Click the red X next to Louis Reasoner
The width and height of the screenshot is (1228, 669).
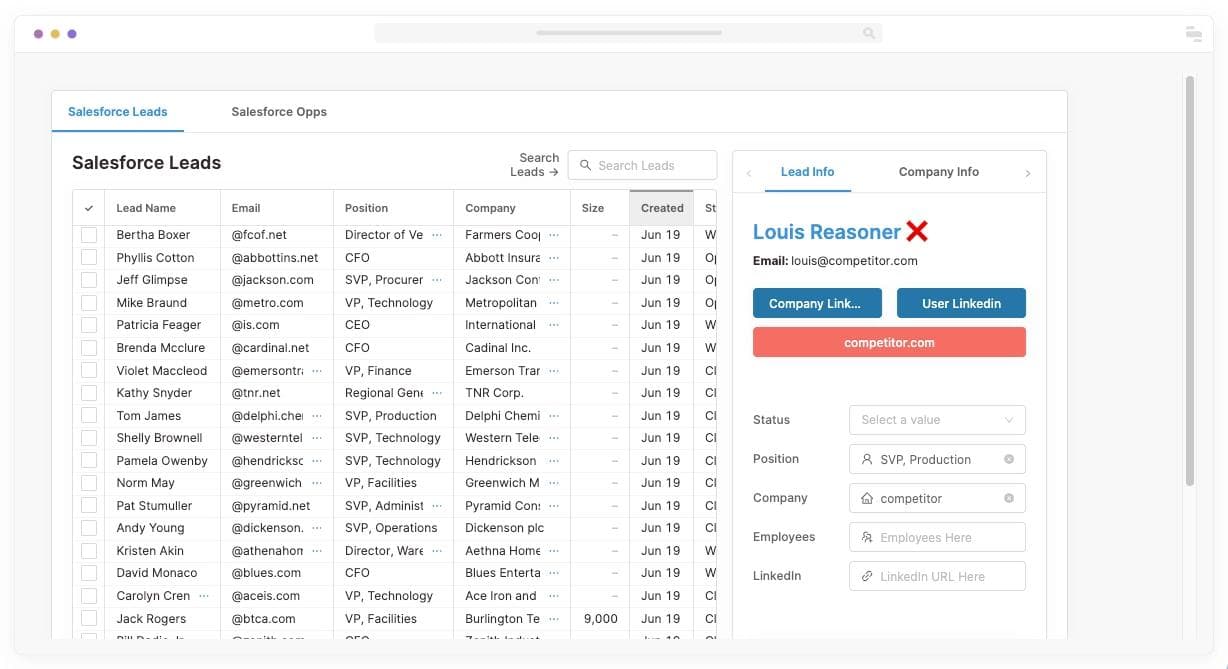(917, 232)
